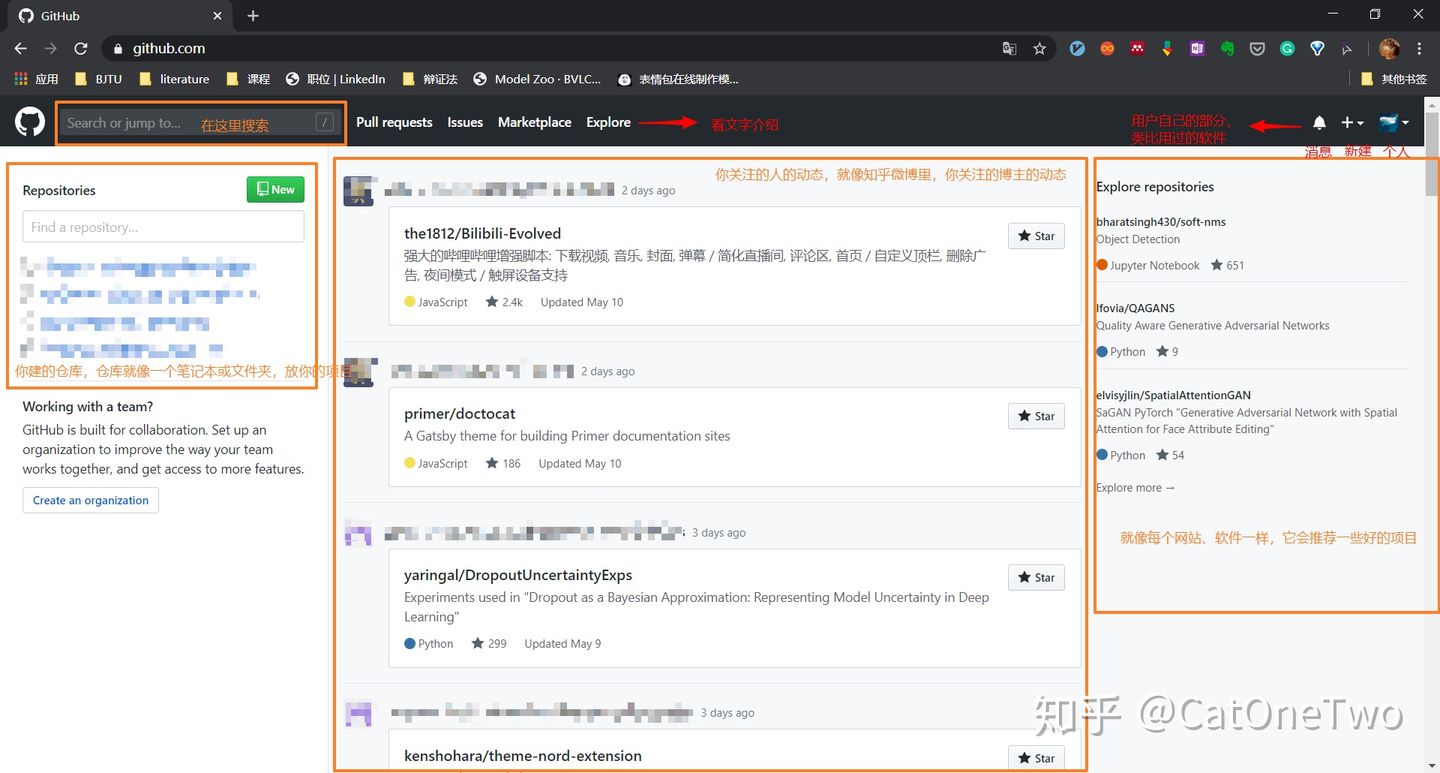Screen dimensions: 1440x773
Task: Click the GitHub octocat logo
Action: click(30, 122)
